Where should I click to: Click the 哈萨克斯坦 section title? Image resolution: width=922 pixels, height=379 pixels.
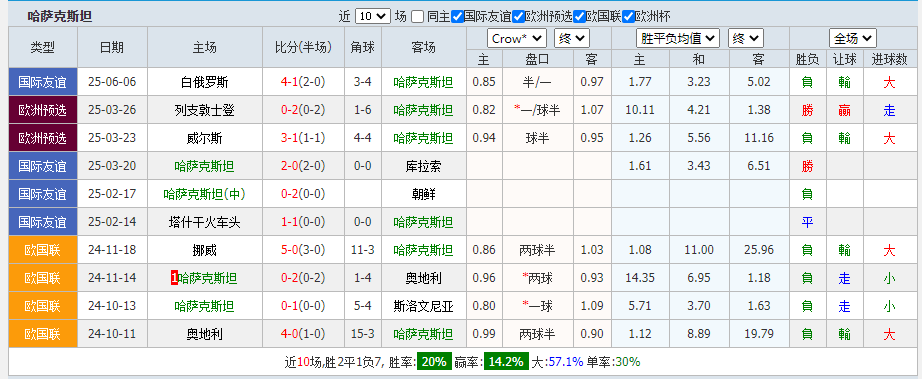(x=59, y=16)
